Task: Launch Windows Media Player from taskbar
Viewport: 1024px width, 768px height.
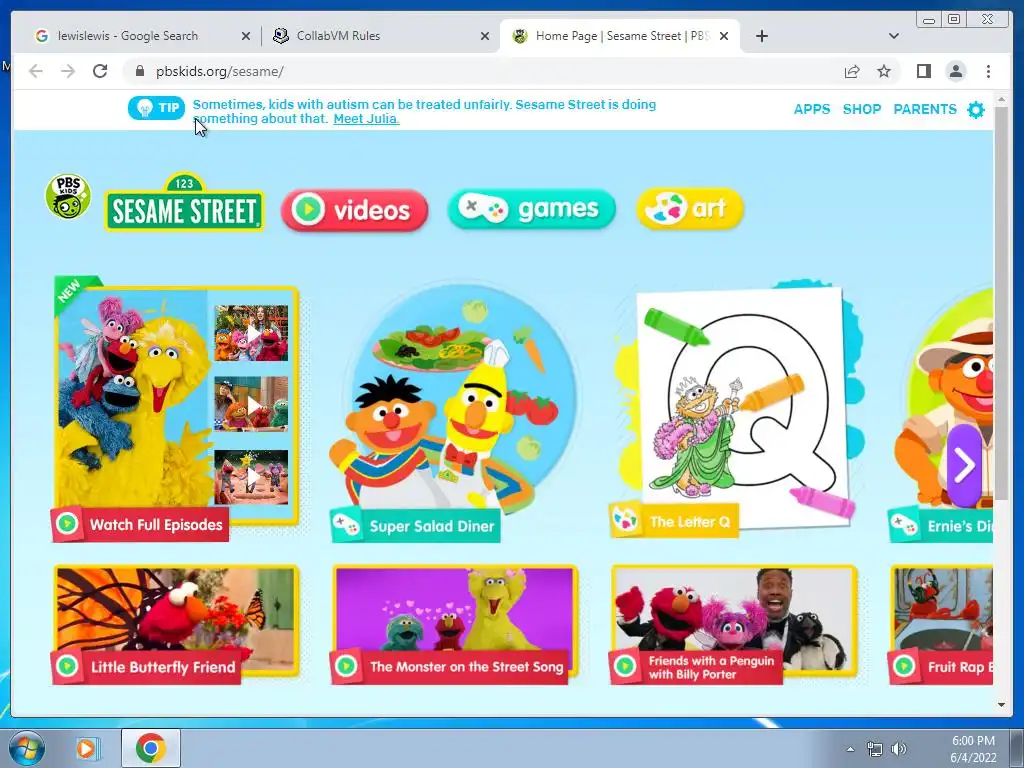Action: pos(86,748)
